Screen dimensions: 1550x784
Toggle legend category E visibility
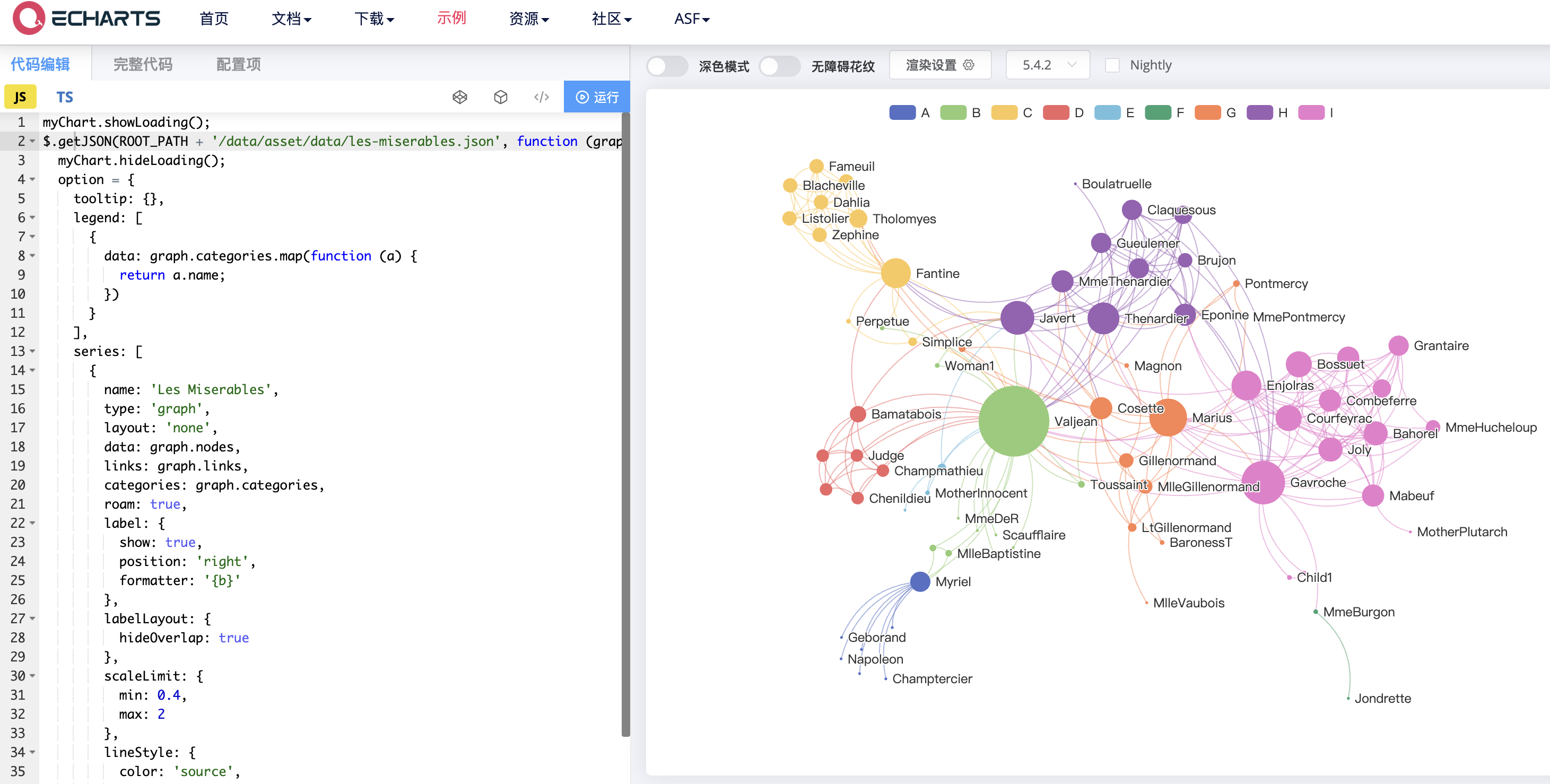[x=1114, y=112]
